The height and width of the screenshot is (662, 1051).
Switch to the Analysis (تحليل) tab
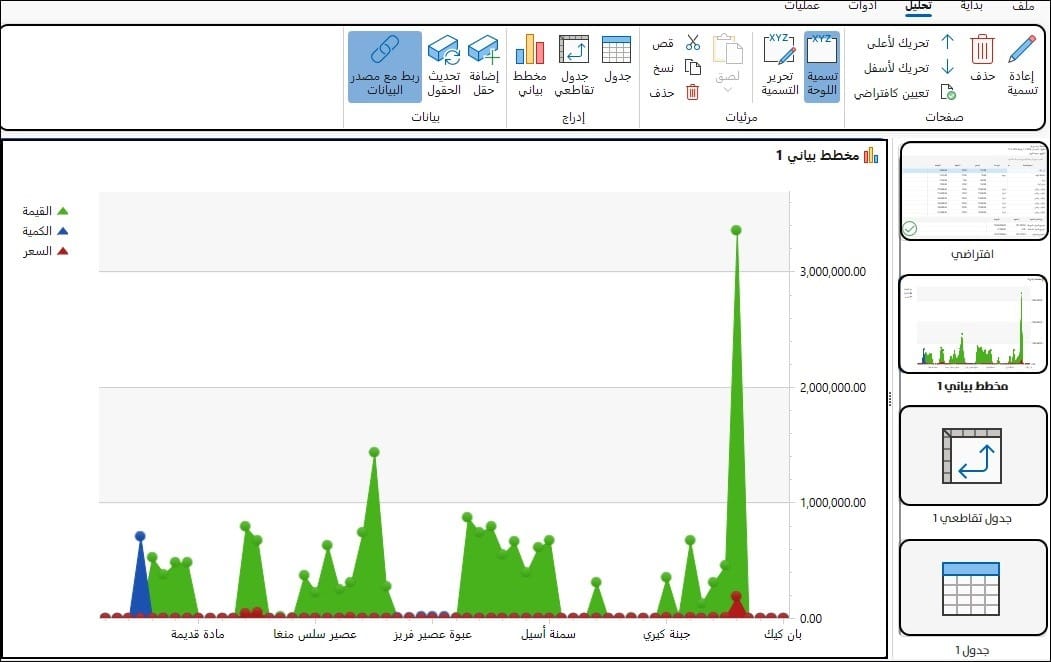point(918,6)
